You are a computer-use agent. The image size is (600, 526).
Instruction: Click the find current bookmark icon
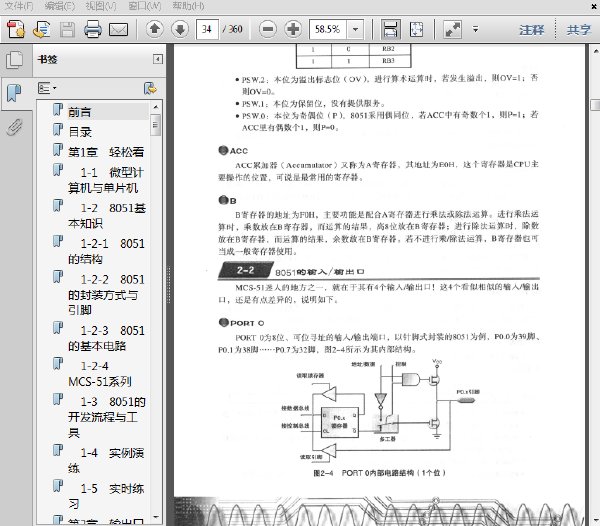pyautogui.click(x=150, y=88)
